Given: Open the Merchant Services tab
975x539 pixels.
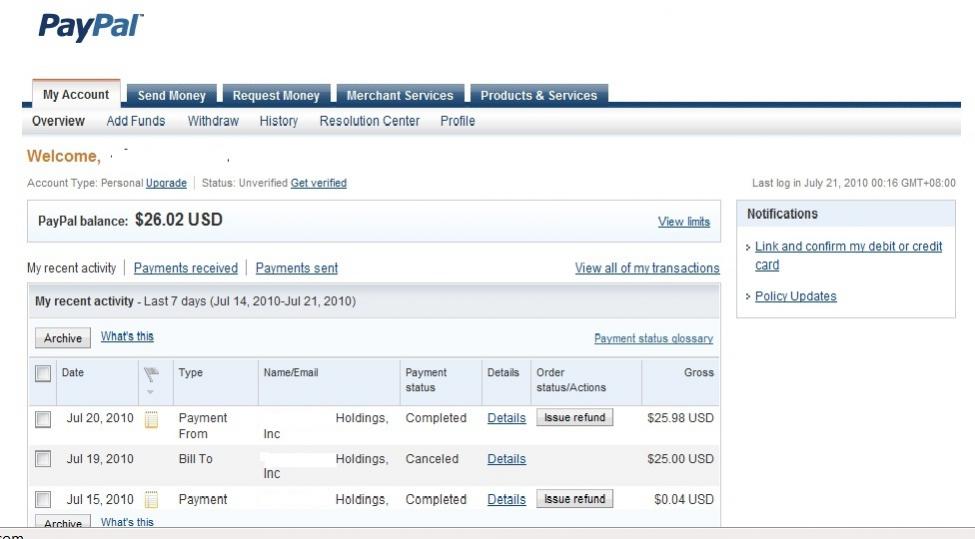Looking at the screenshot, I should click(x=399, y=96).
